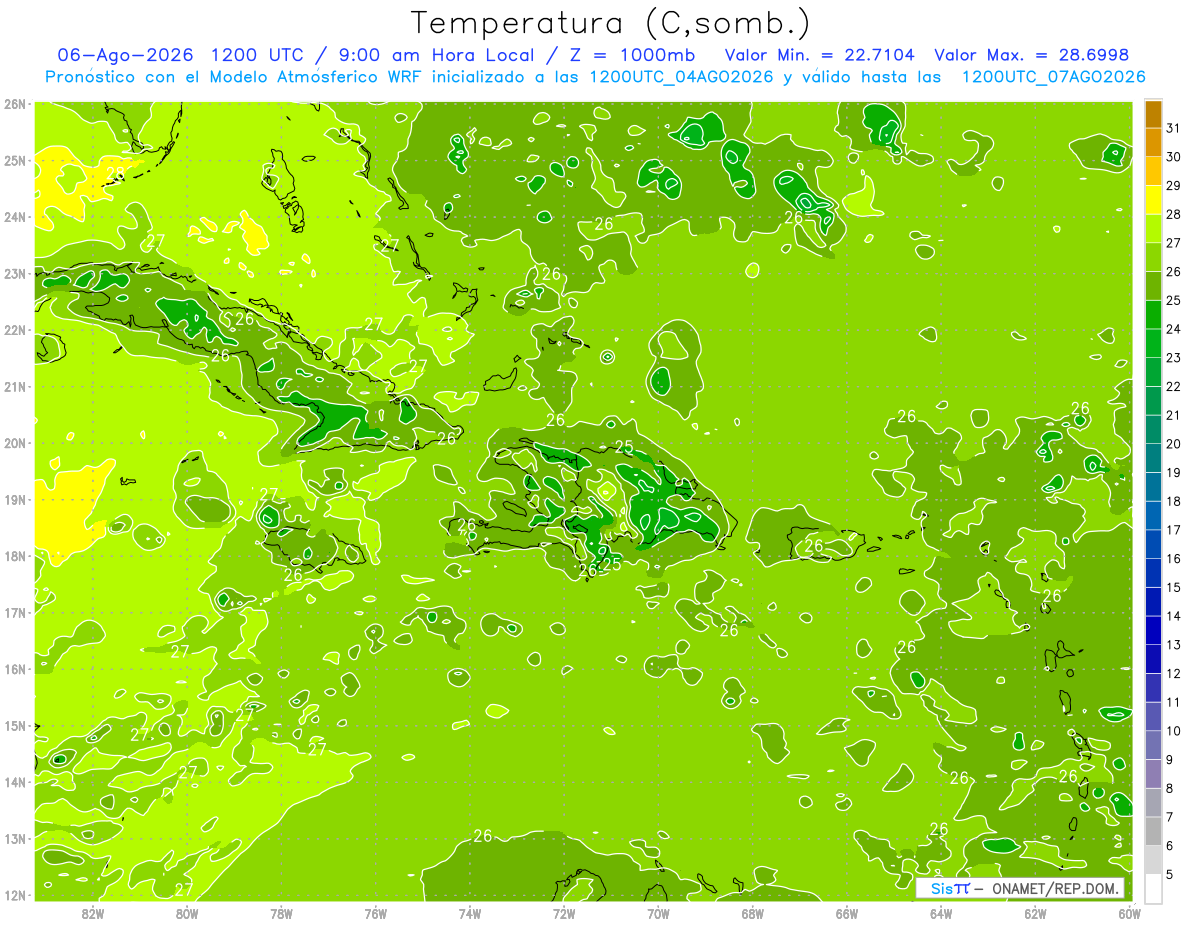Click legend value "23" on the color bar
The image size is (1200, 927).
pyautogui.click(x=1173, y=357)
